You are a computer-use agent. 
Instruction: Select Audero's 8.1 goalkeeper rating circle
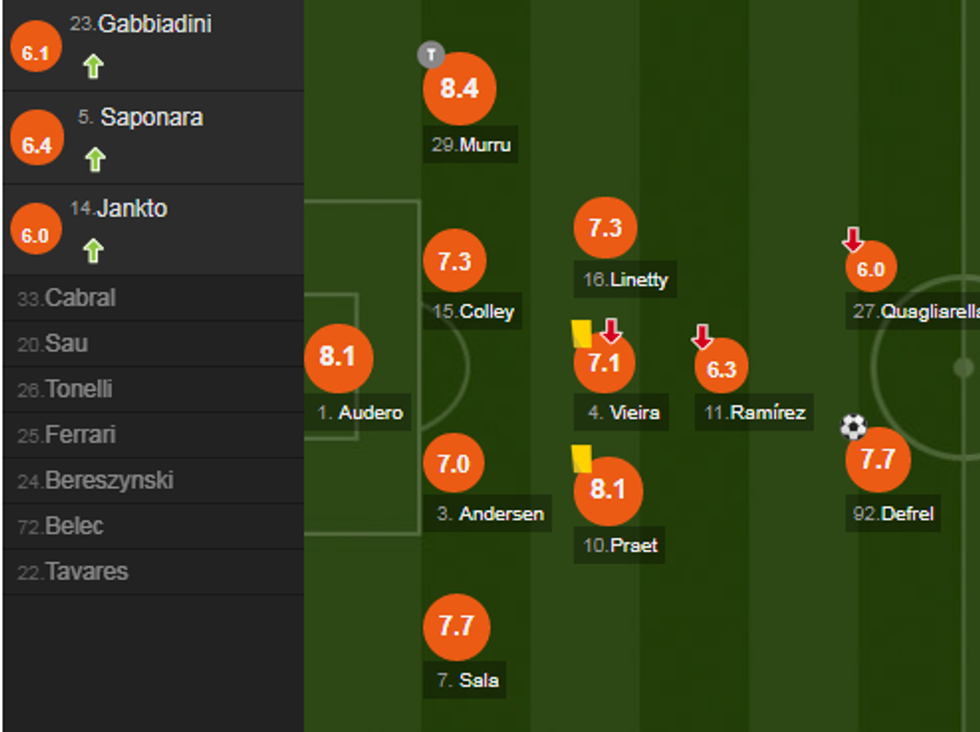click(338, 357)
